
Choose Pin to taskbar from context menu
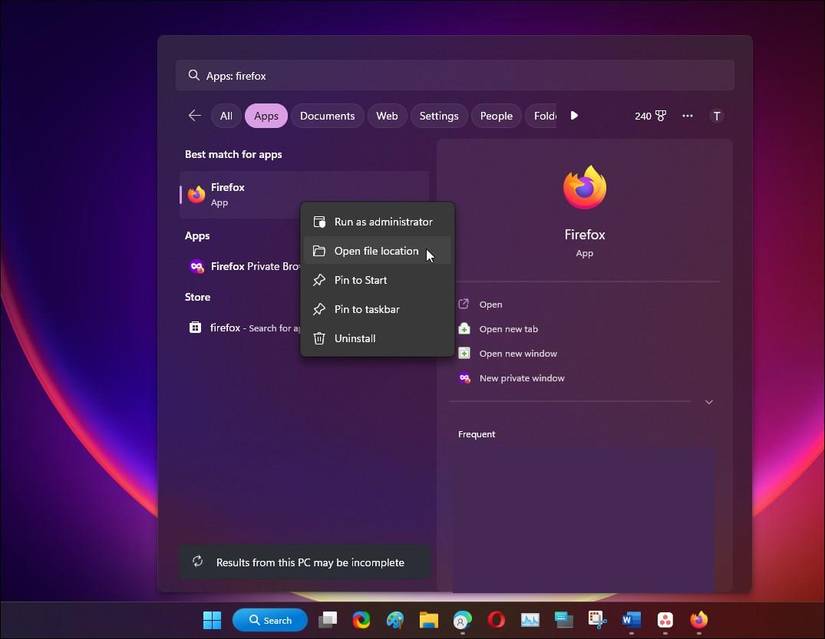click(x=377, y=309)
